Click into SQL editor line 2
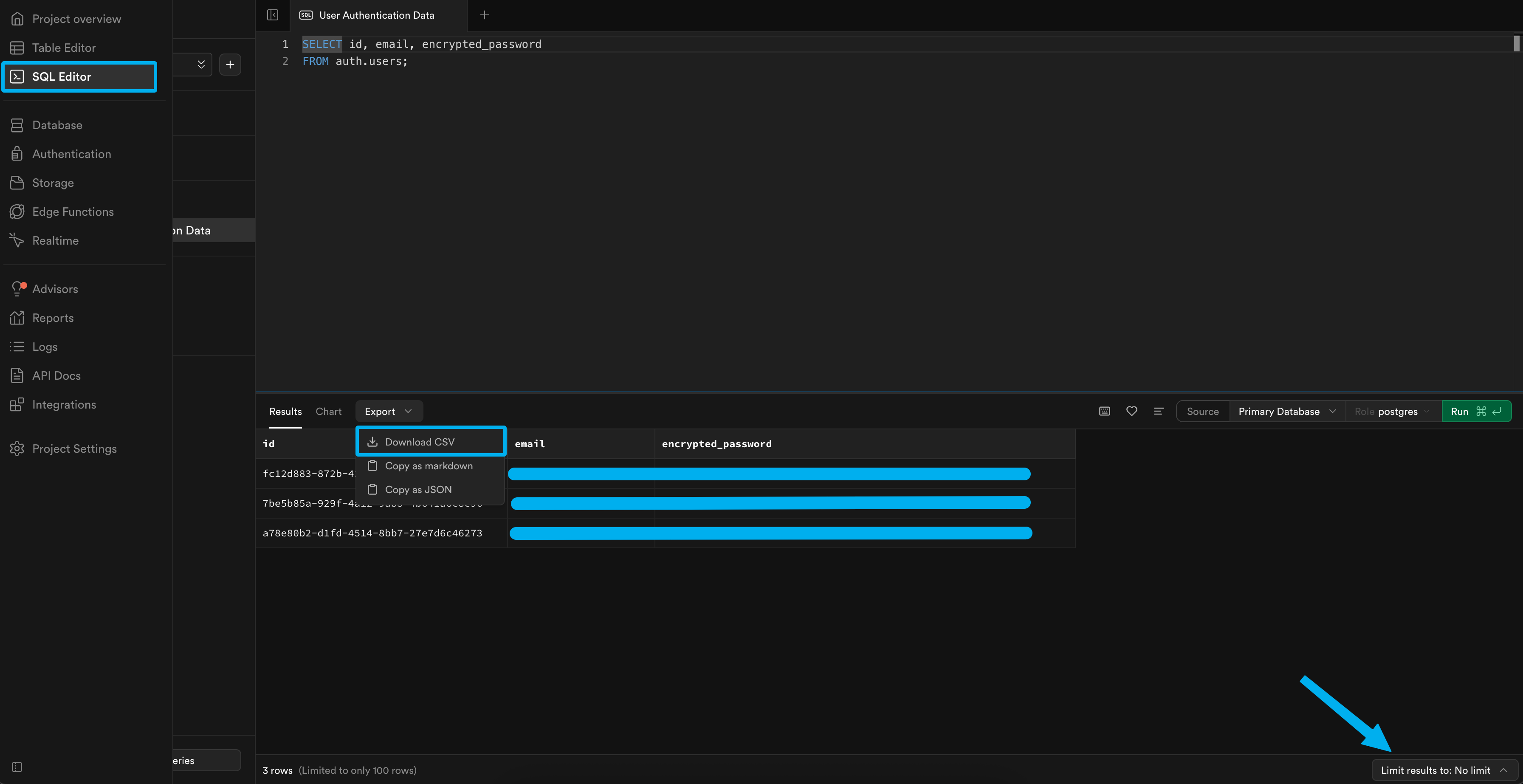Image resolution: width=1523 pixels, height=784 pixels. click(x=355, y=62)
